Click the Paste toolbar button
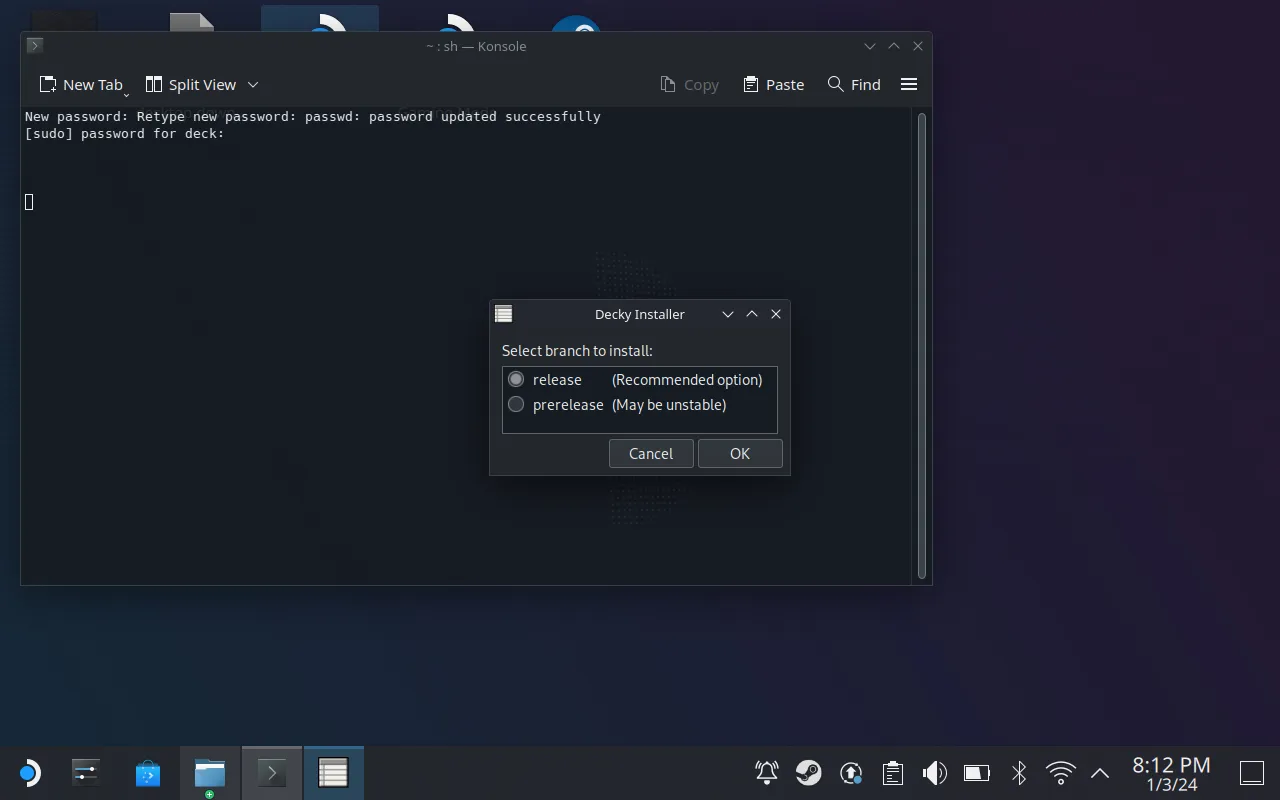 click(774, 85)
